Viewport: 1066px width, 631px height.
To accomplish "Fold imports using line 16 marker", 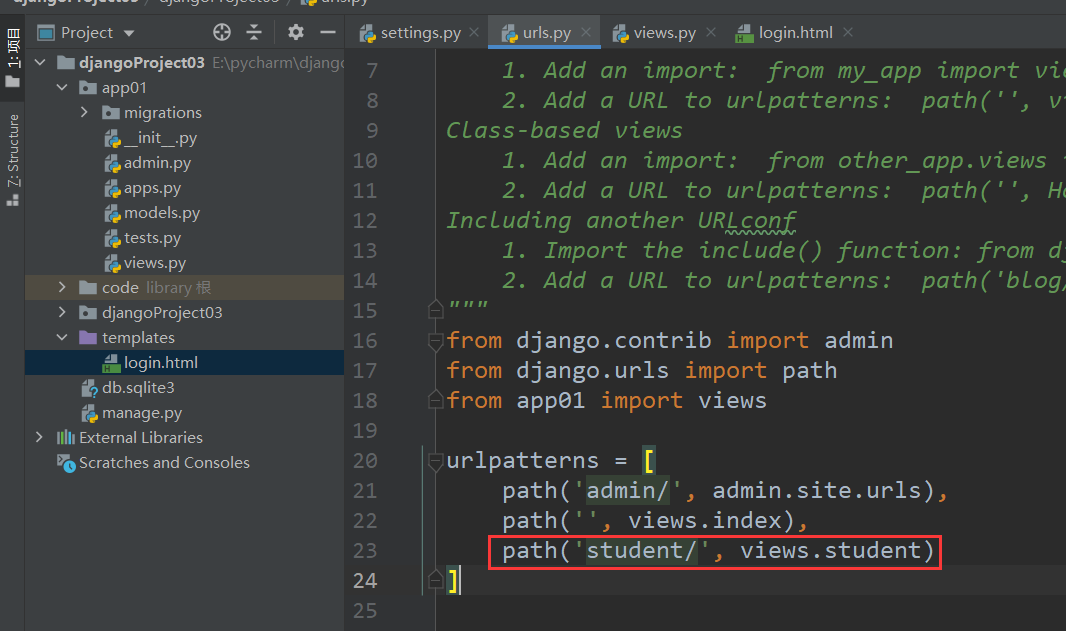I will point(436,341).
